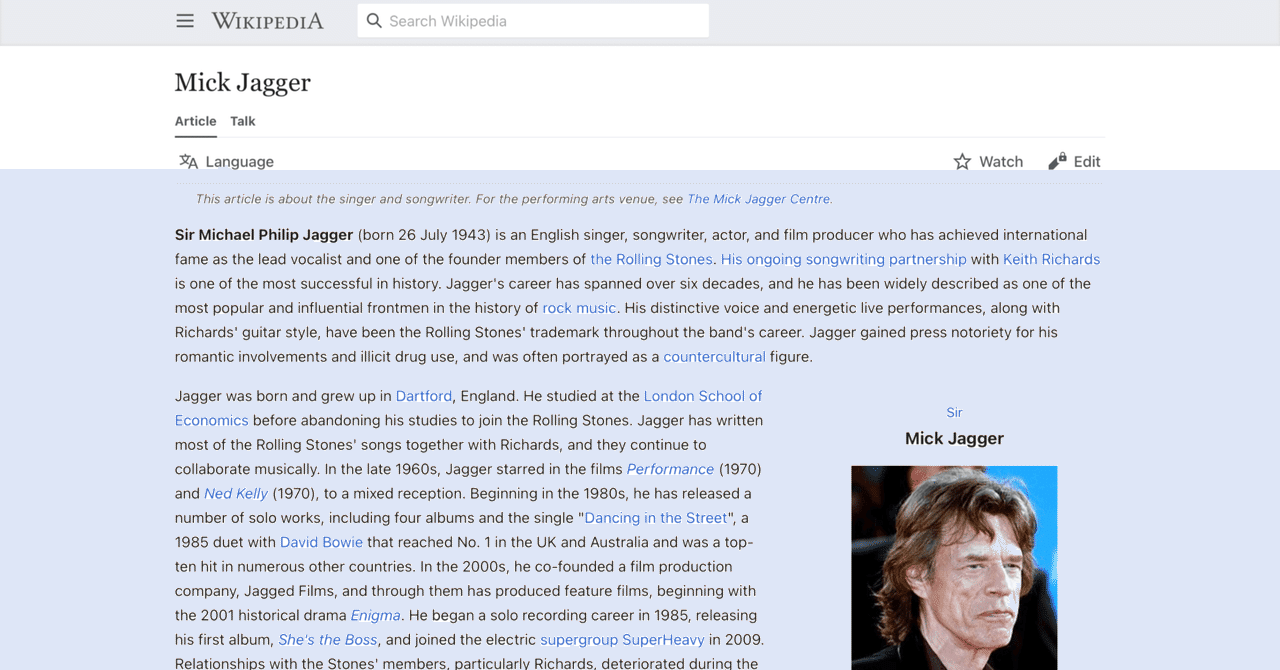Open the Performance film link
This screenshot has height=670, width=1280.
[670, 469]
